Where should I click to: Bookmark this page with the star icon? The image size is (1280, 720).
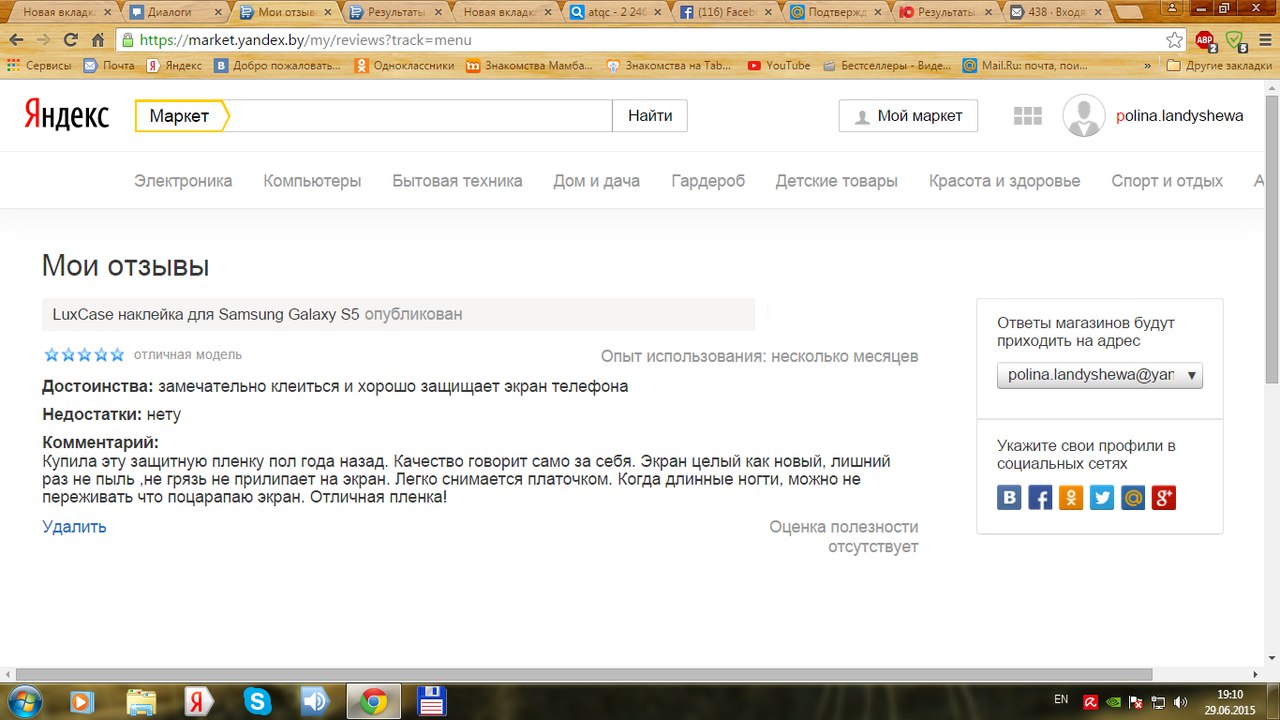(1175, 40)
